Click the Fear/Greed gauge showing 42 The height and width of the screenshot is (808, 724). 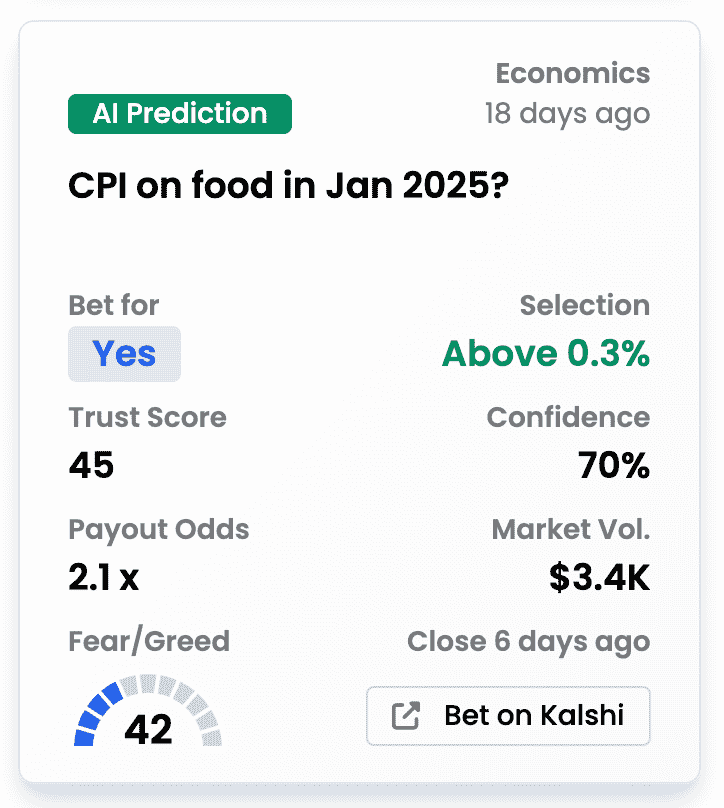click(148, 711)
